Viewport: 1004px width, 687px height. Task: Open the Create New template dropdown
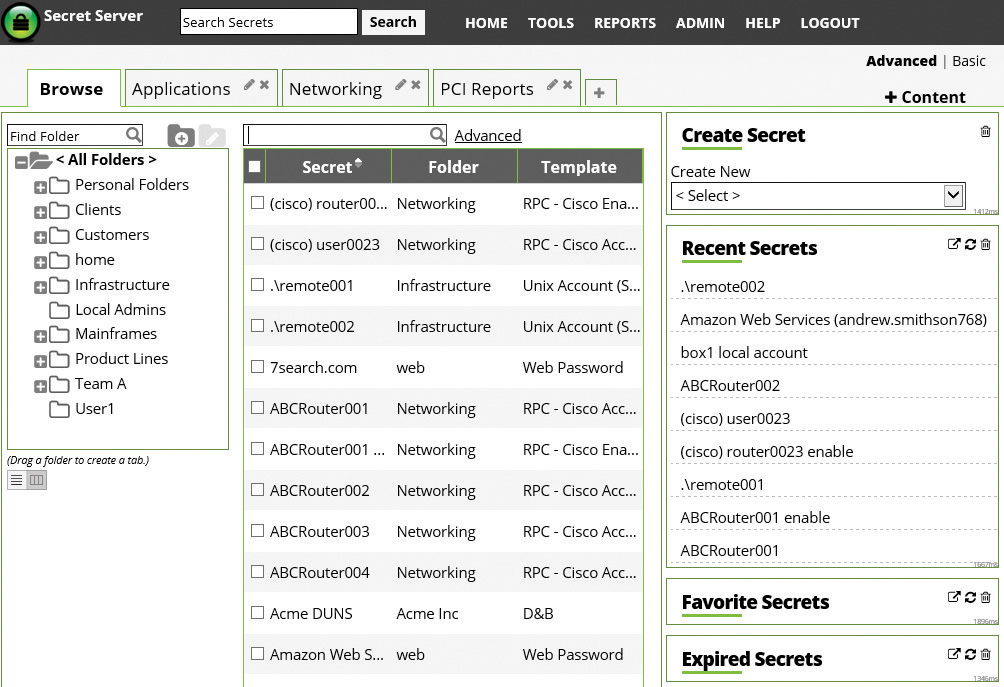817,196
